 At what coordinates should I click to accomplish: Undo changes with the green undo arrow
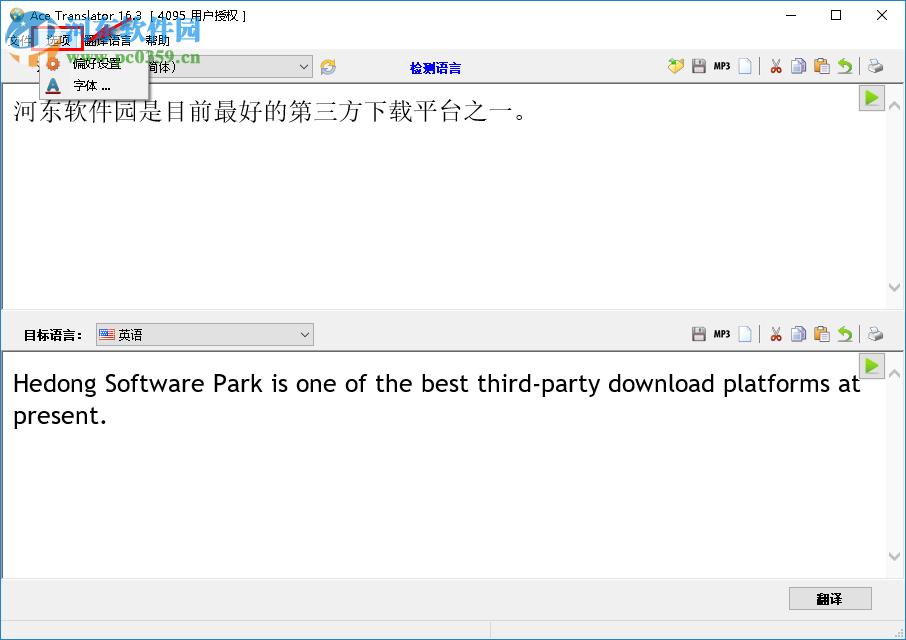point(845,66)
